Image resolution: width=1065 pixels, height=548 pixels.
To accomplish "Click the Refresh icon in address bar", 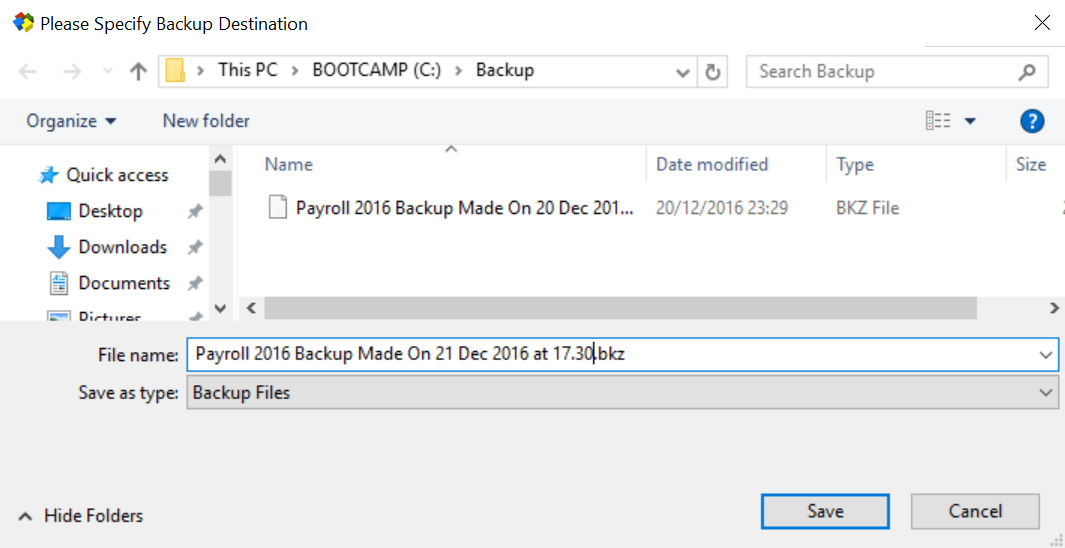I will [712, 72].
